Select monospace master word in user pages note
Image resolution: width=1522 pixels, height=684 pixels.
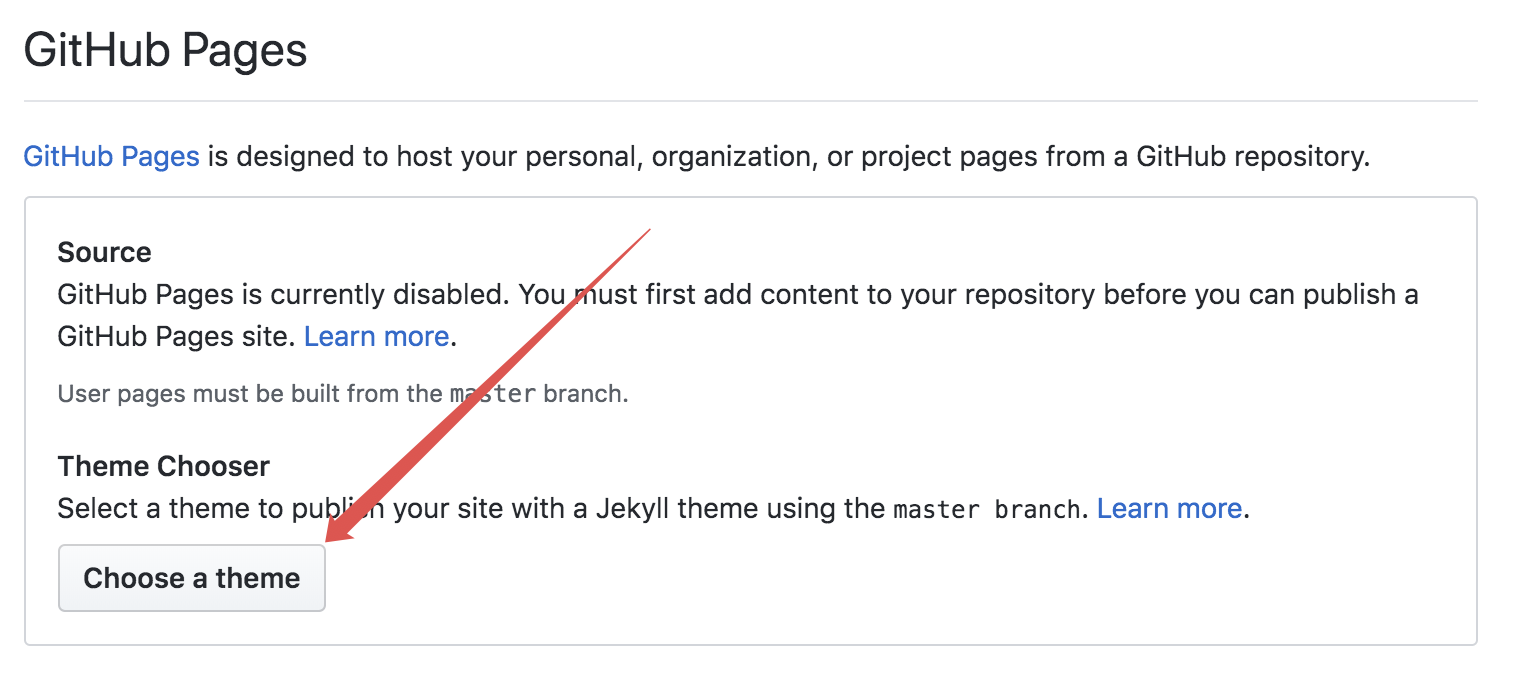tap(493, 394)
